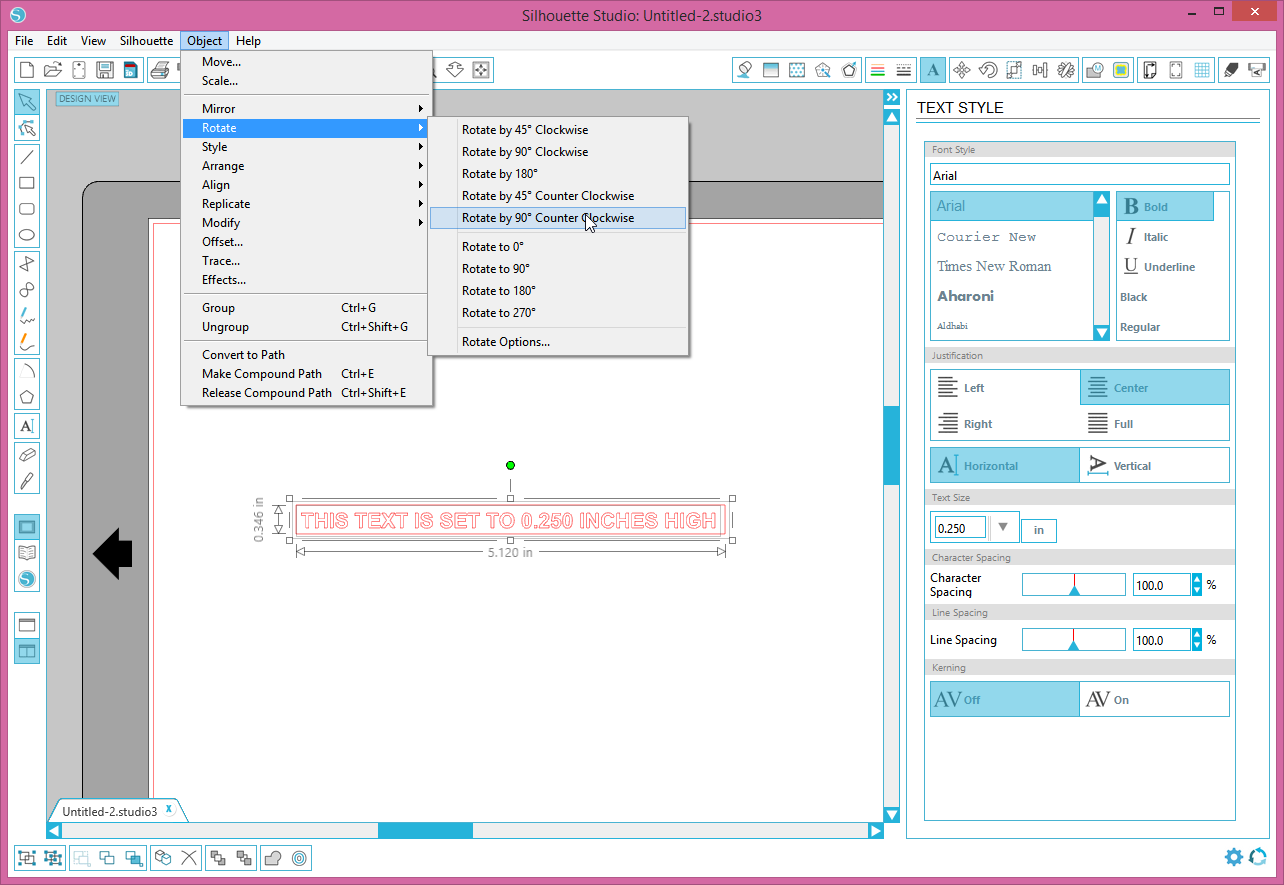Open the Fill Pattern dotted icon
Viewport: 1284px width, 885px height.
[797, 70]
